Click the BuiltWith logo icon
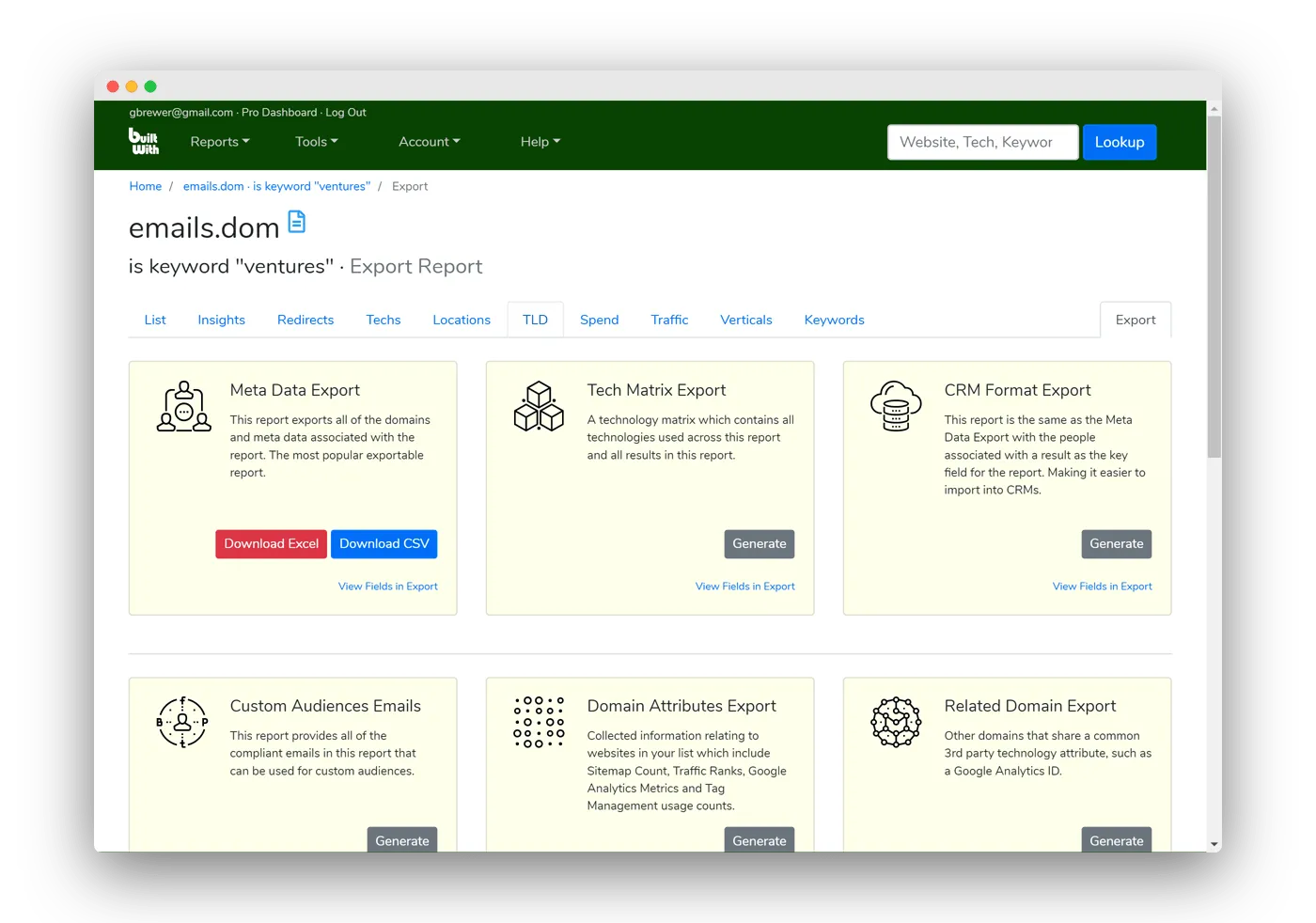1316x923 pixels. [x=144, y=141]
